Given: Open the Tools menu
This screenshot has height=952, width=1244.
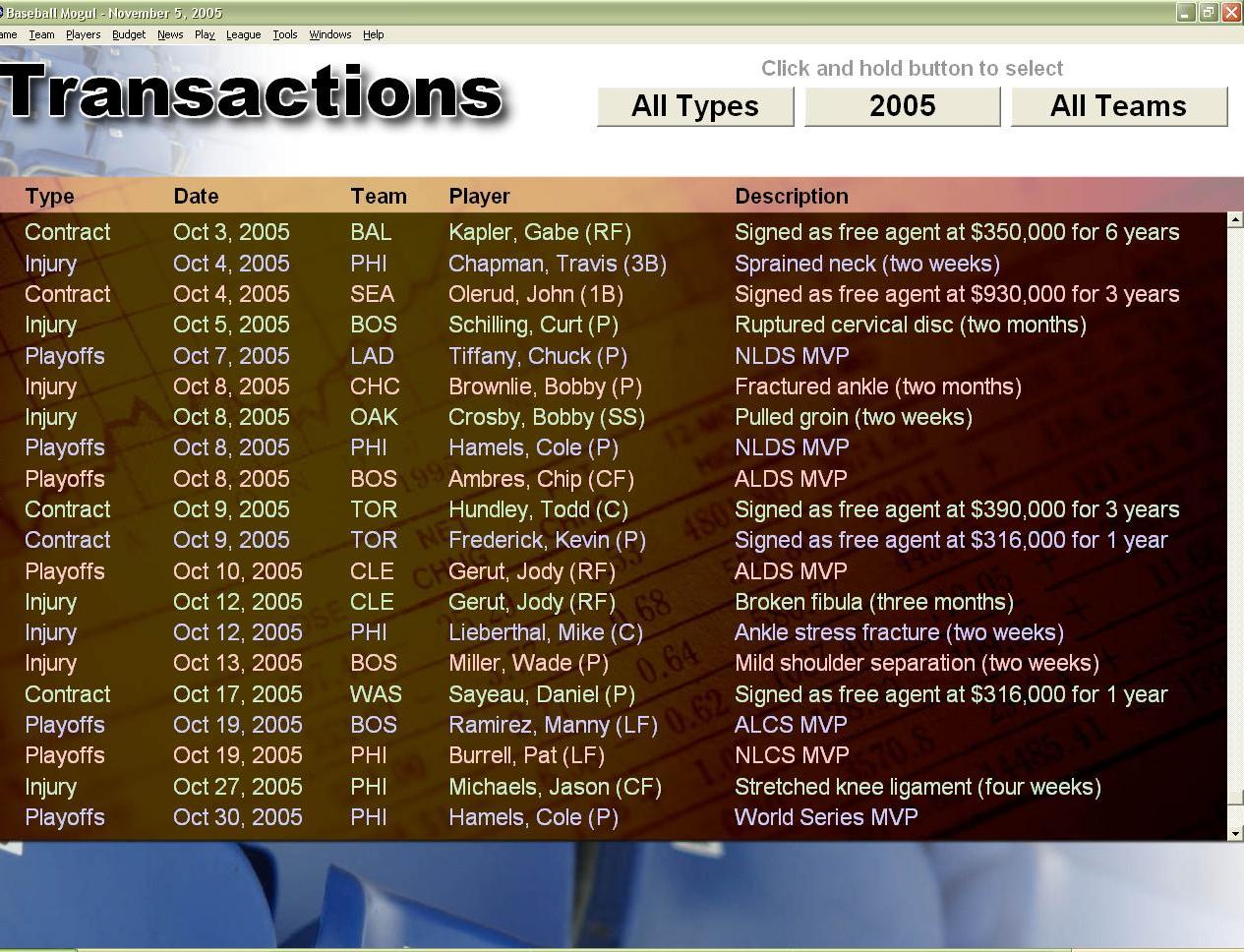Looking at the screenshot, I should tap(285, 34).
